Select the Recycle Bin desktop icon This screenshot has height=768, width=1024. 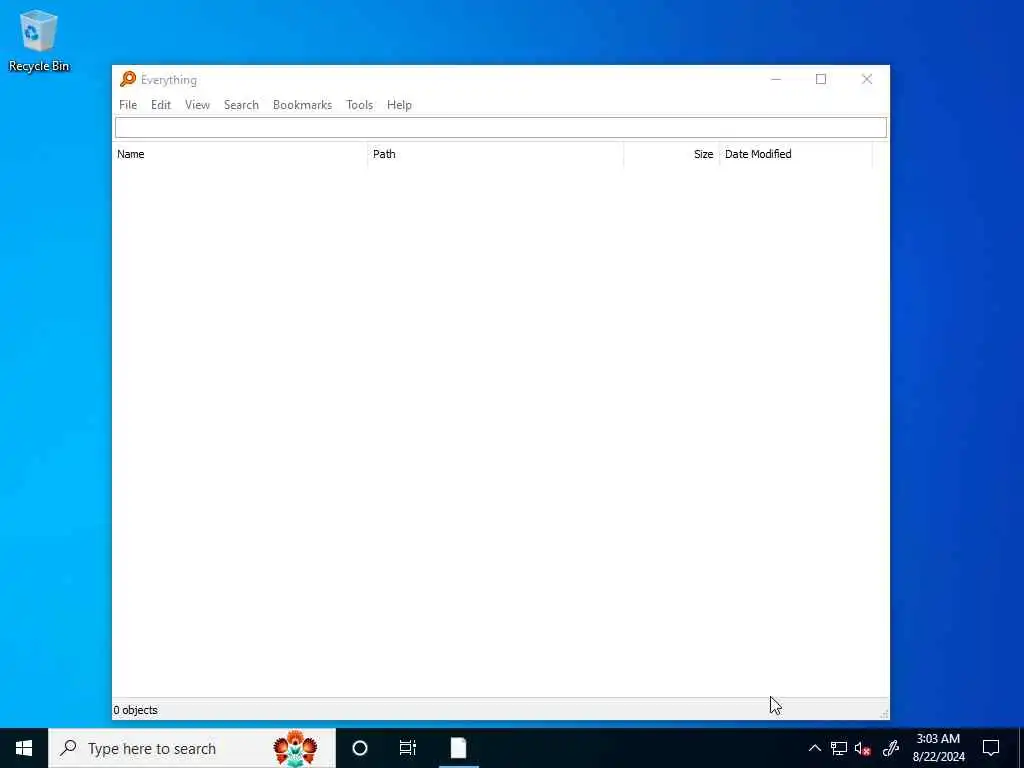pyautogui.click(x=39, y=40)
